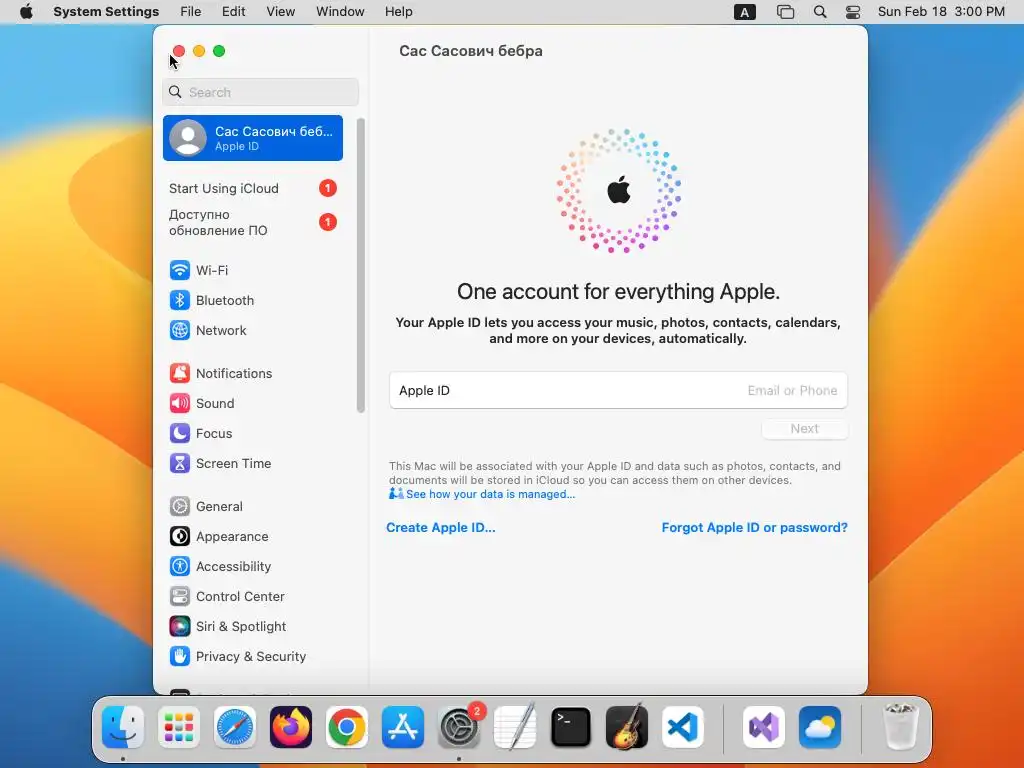
Task: Click Forgot Apple ID or password
Action: tap(754, 528)
